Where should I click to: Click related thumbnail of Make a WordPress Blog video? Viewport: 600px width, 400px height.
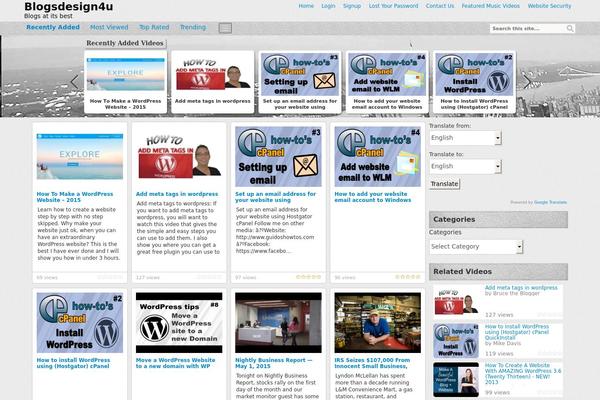tap(456, 380)
